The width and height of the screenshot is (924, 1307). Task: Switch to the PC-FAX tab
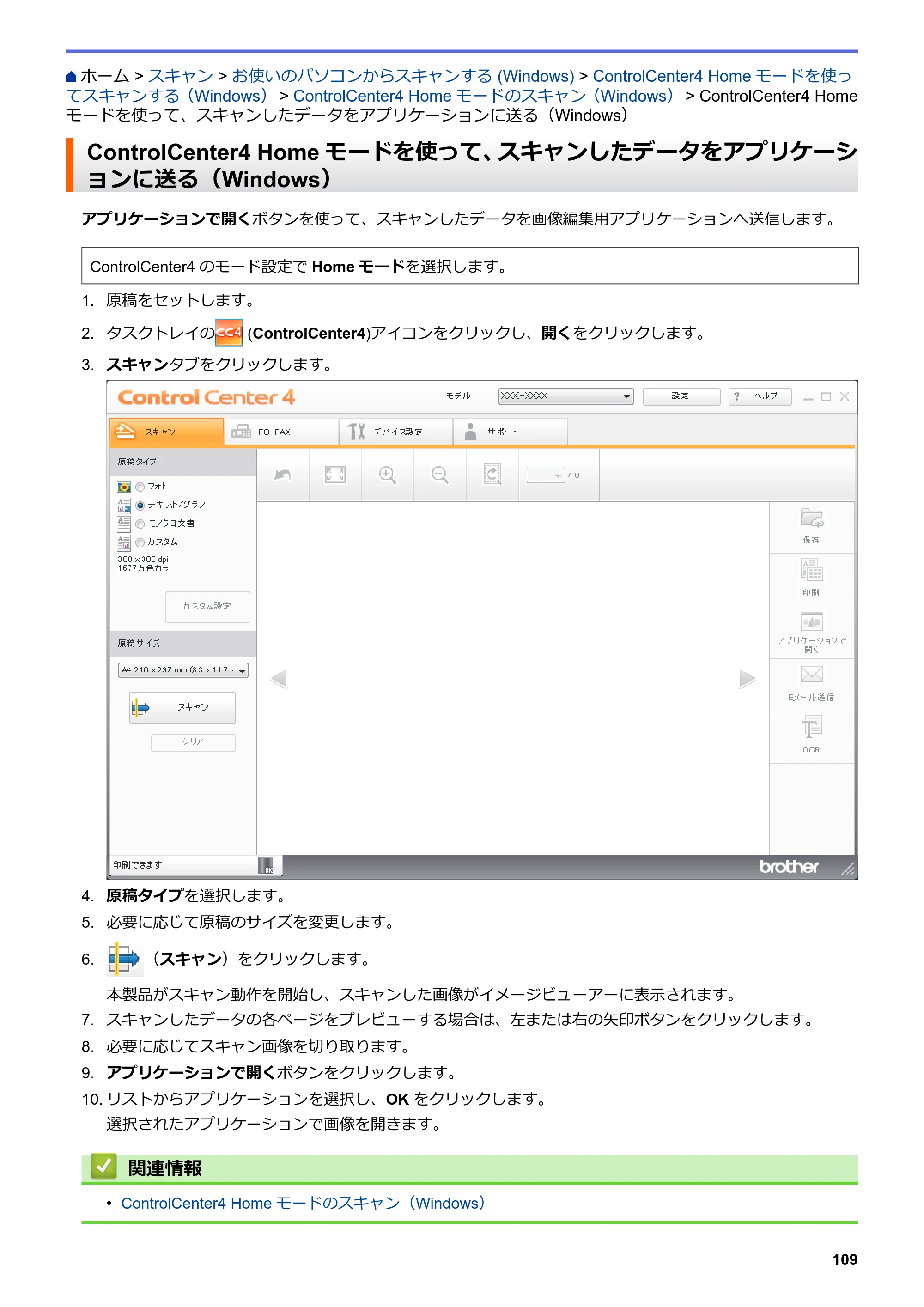pos(281,432)
